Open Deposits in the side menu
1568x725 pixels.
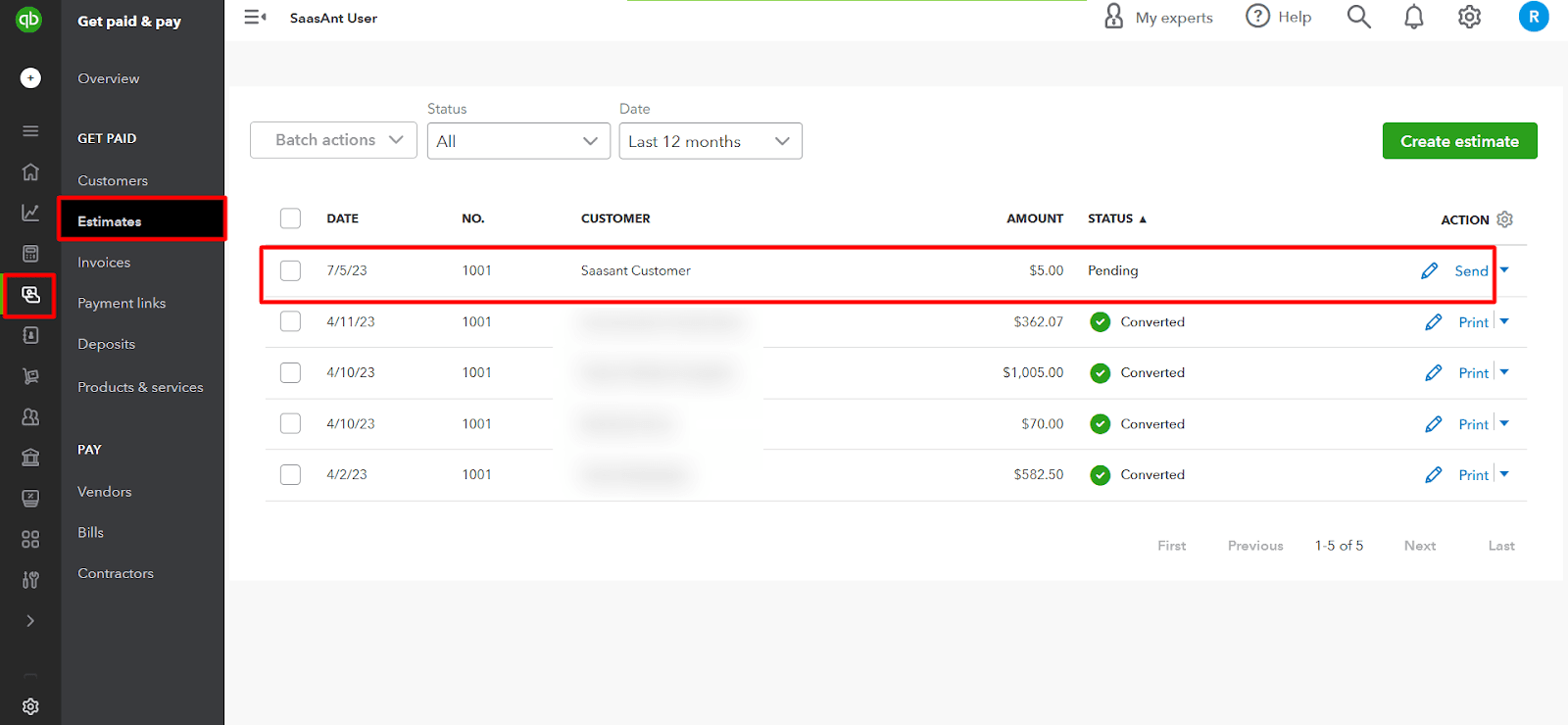tap(106, 344)
